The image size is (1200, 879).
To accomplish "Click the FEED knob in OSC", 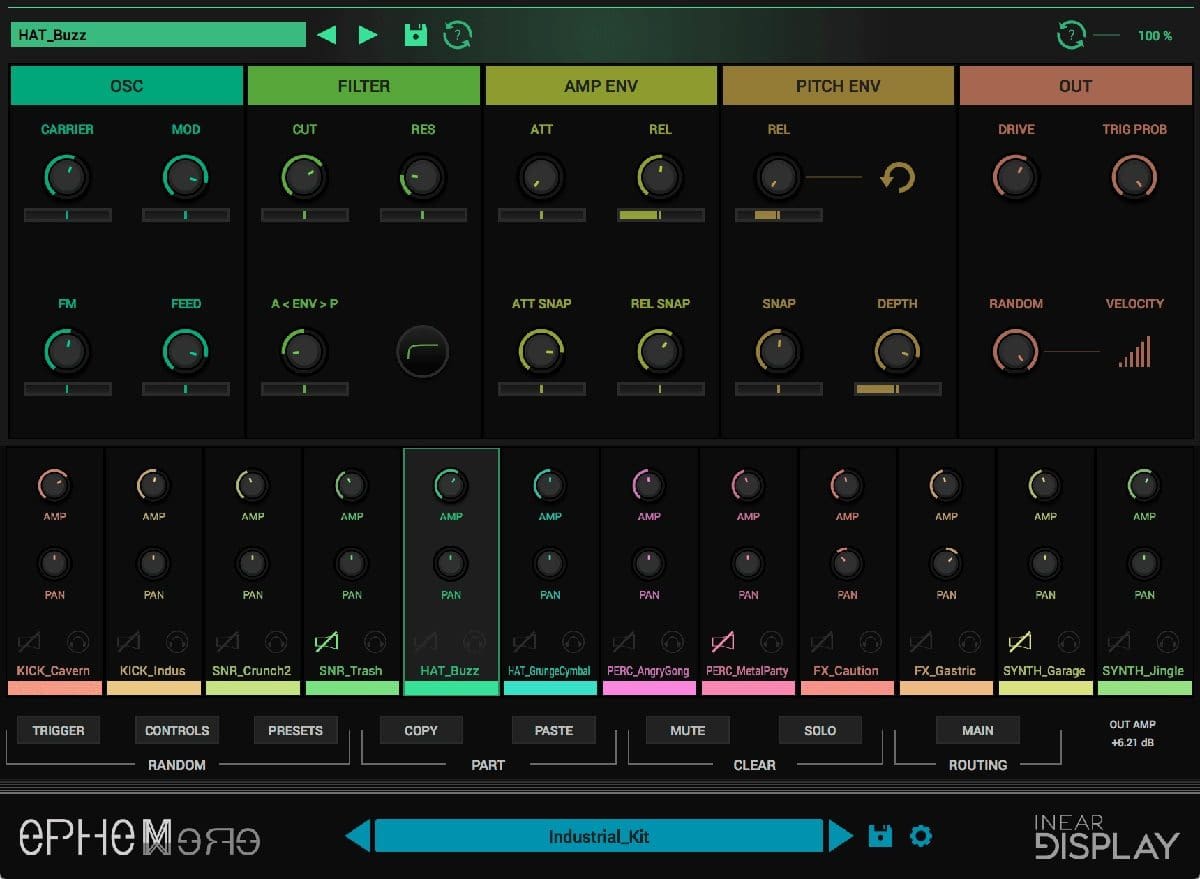I will click(186, 352).
